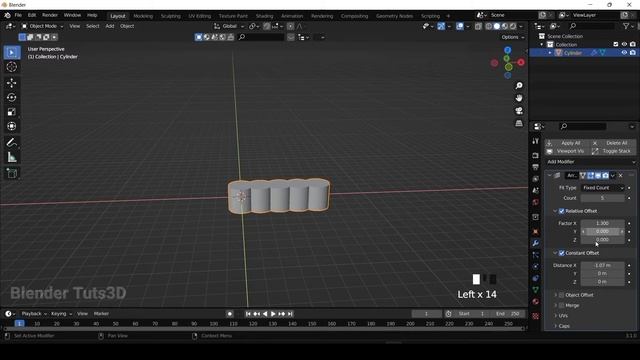640x360 pixels.
Task: Select the Transform tool
Action: [x=11, y=126]
